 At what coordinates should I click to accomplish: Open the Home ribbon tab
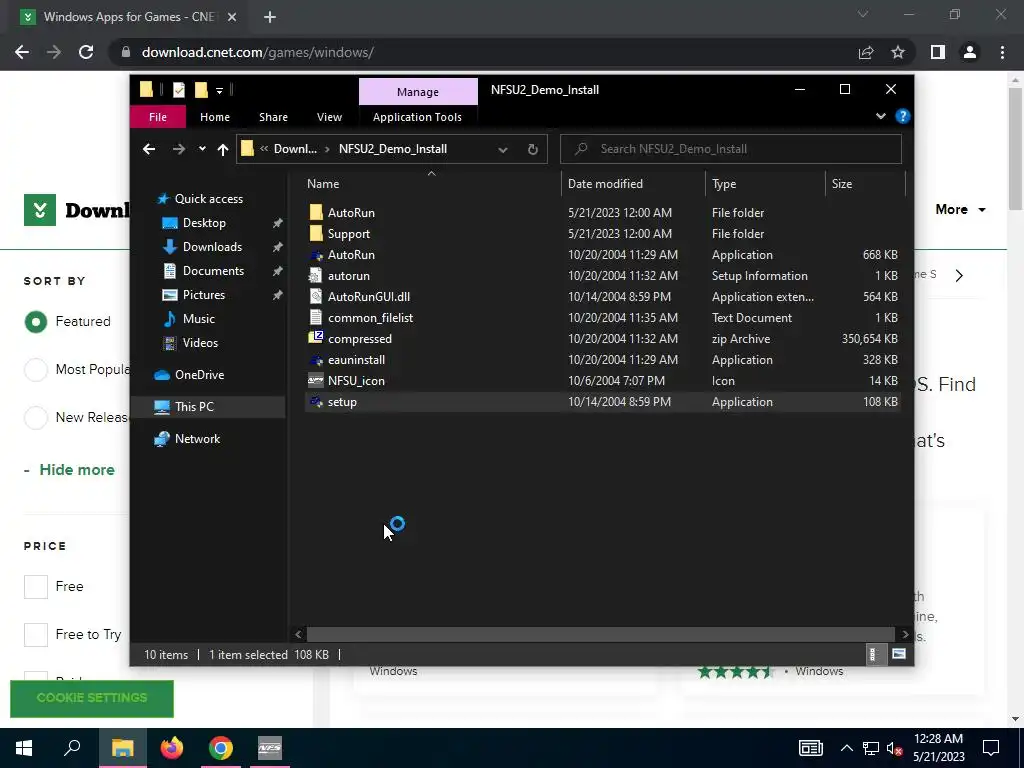click(x=215, y=117)
